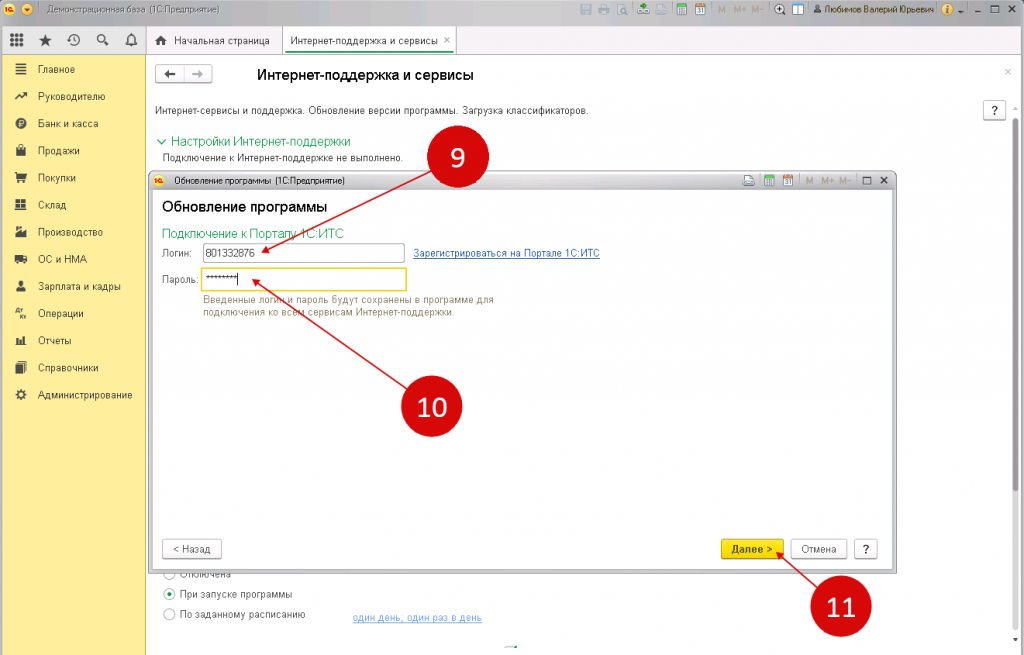This screenshot has height=655, width=1024.
Task: Click the M- memory button in main title bar
Action: pyautogui.click(x=756, y=9)
